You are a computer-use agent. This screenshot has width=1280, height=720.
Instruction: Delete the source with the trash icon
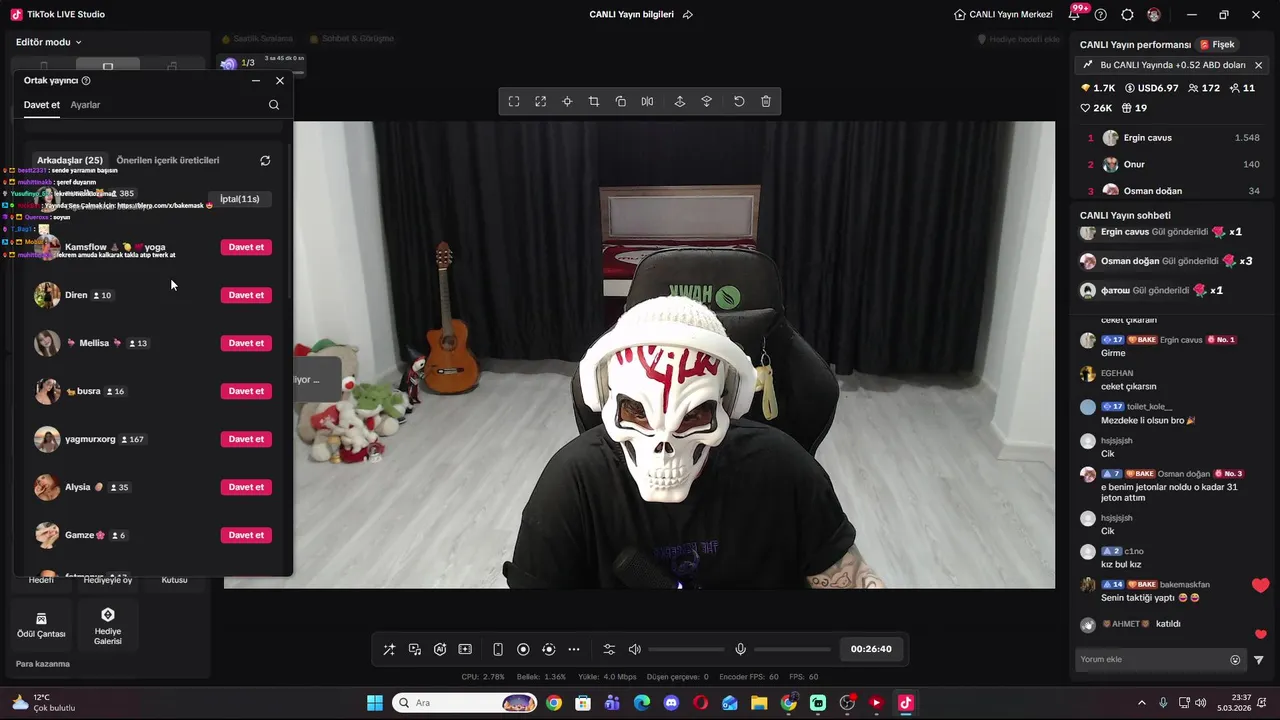pos(766,101)
